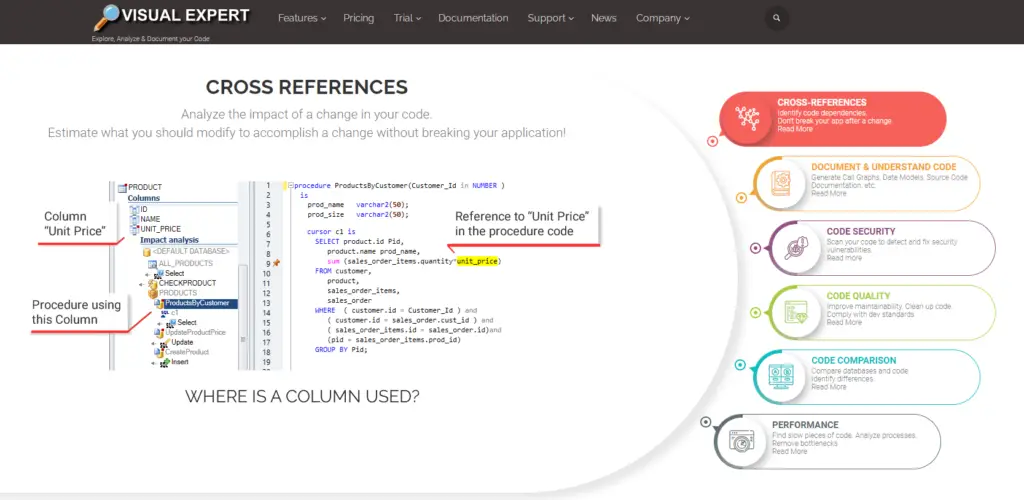Select the Cross-References network icon
The image size is (1024, 500).
pyautogui.click(x=747, y=118)
